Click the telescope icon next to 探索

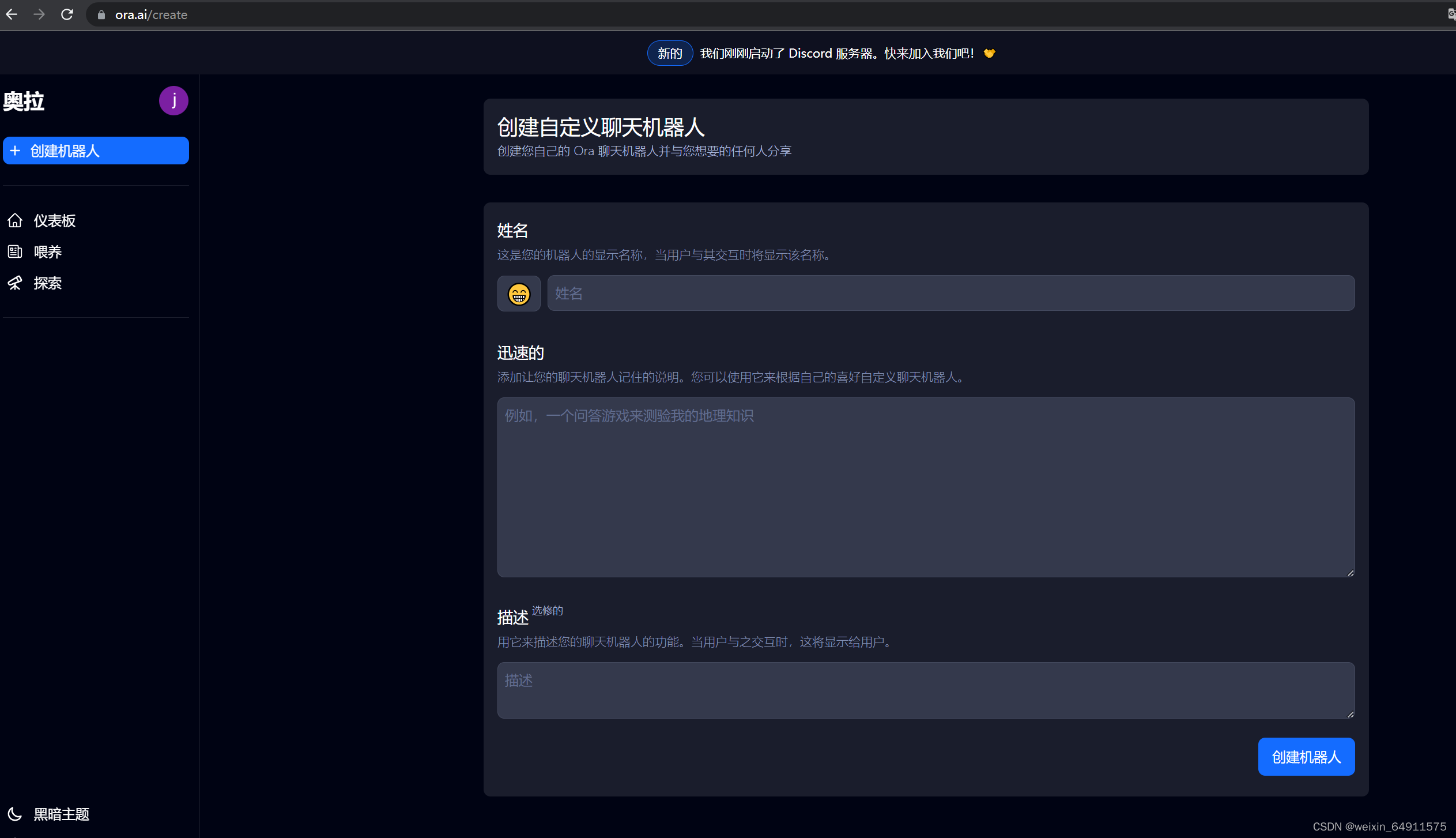(15, 283)
